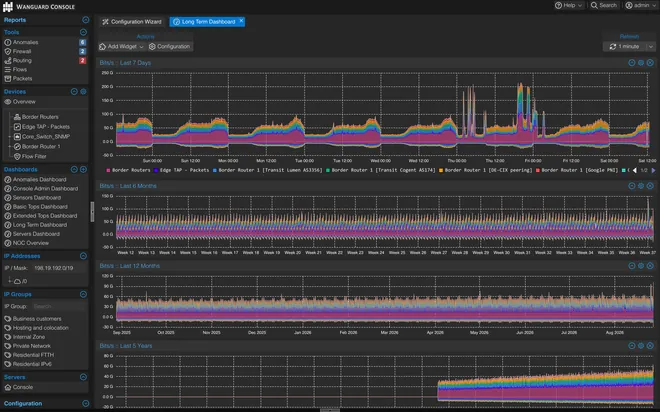Open the Firewall tool
The image size is (660, 412).
click(22, 51)
